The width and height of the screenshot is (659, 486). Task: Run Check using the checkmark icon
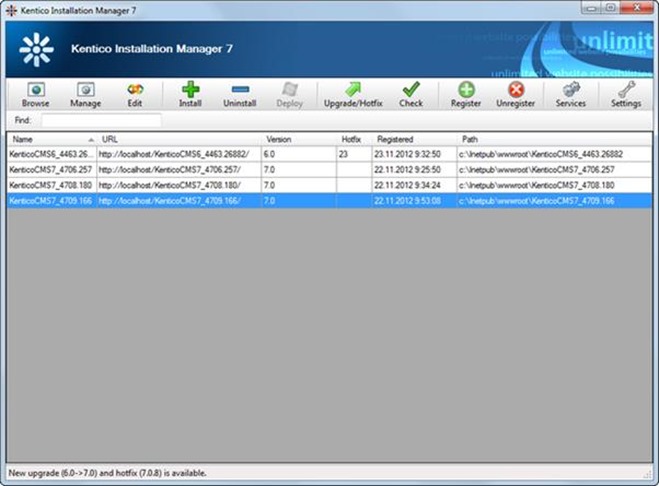(411, 90)
